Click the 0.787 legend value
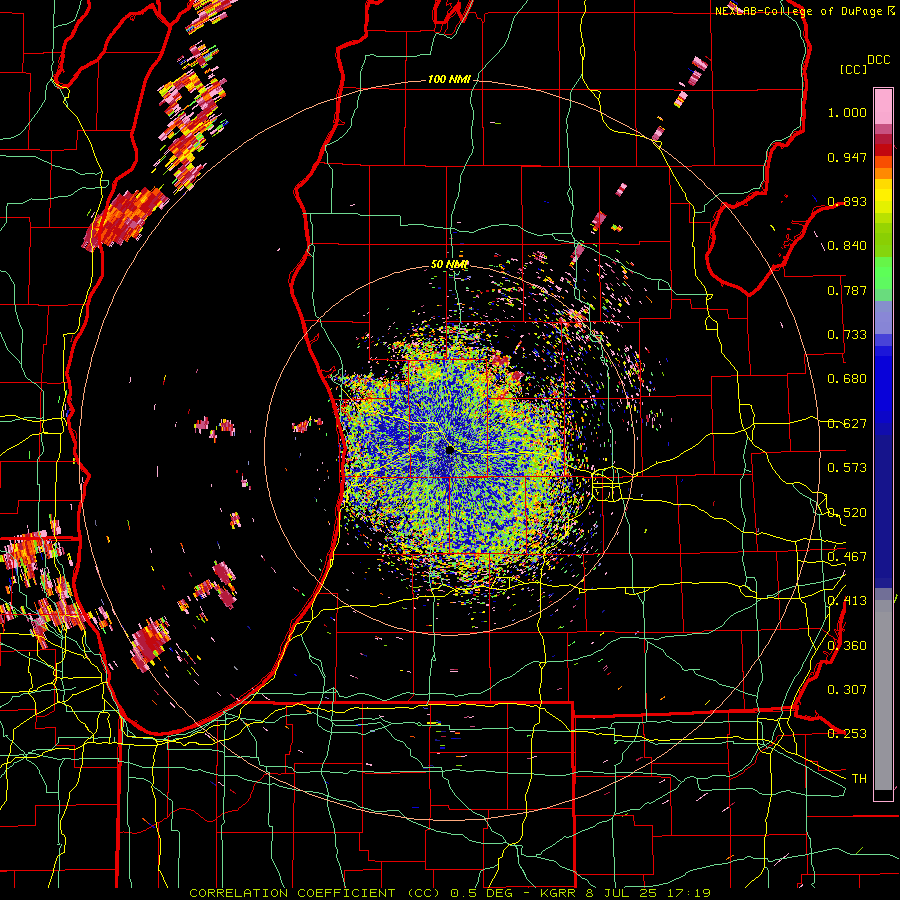900x900 pixels. [847, 290]
